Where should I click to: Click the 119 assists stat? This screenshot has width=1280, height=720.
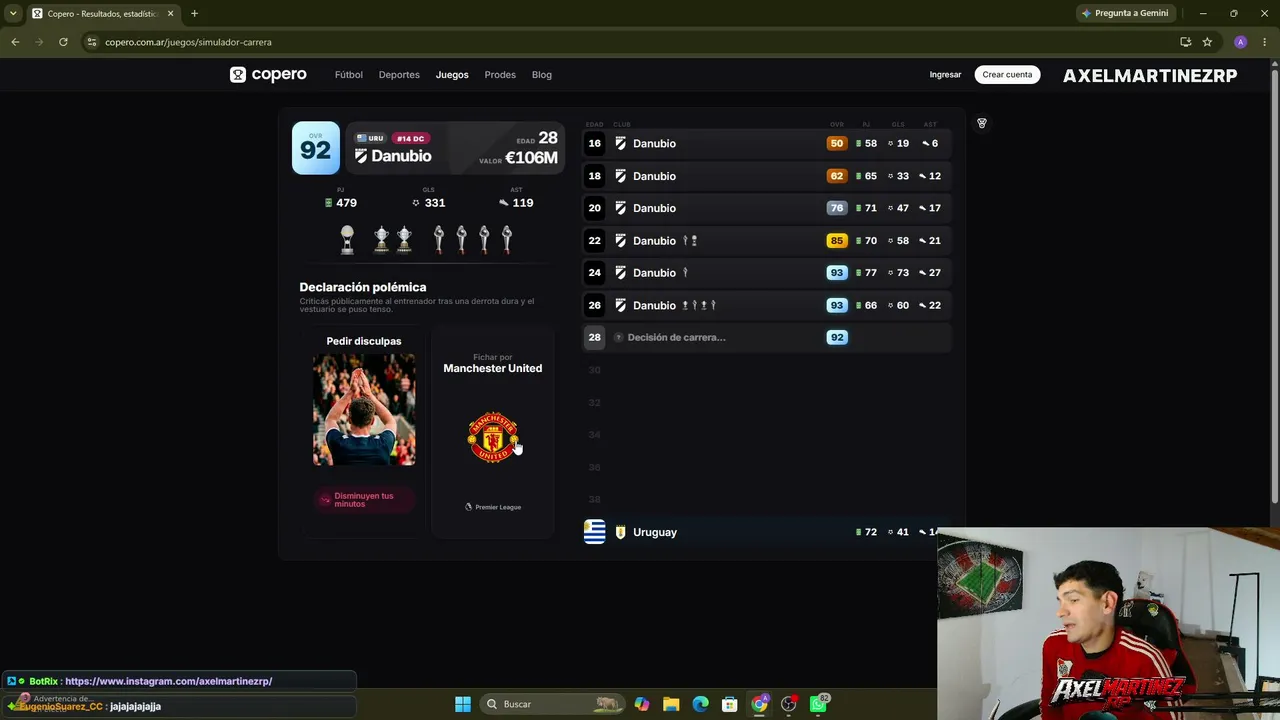click(x=516, y=202)
